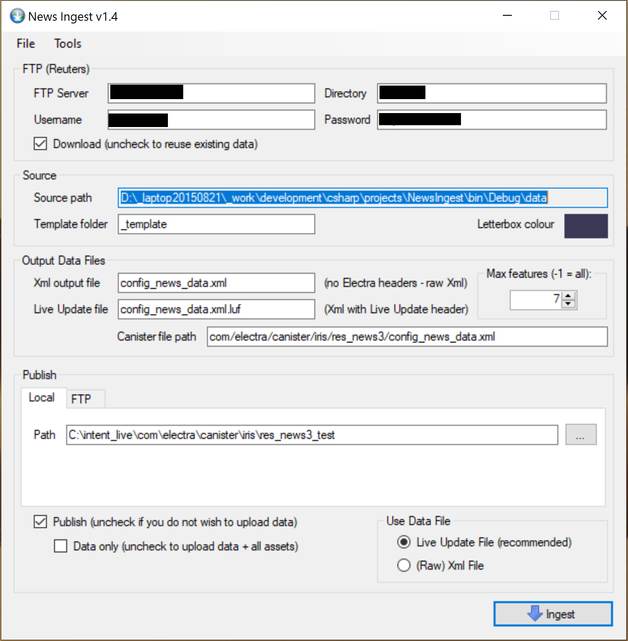Click the Xml output file field

[x=216, y=283]
